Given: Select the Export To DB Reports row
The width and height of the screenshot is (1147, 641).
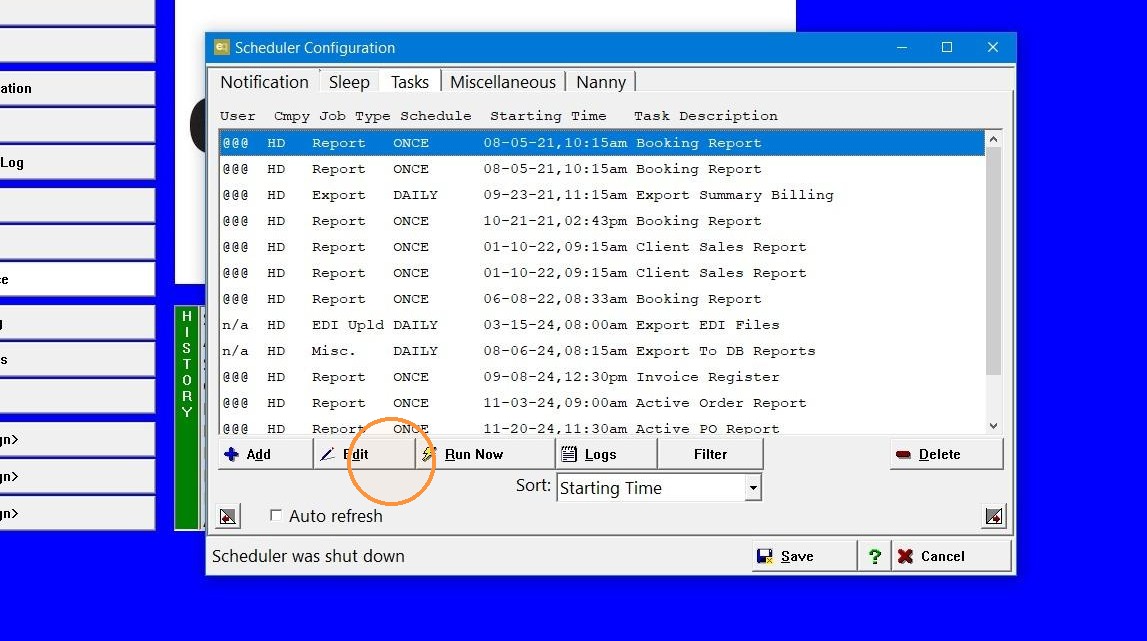Looking at the screenshot, I should 602,351.
